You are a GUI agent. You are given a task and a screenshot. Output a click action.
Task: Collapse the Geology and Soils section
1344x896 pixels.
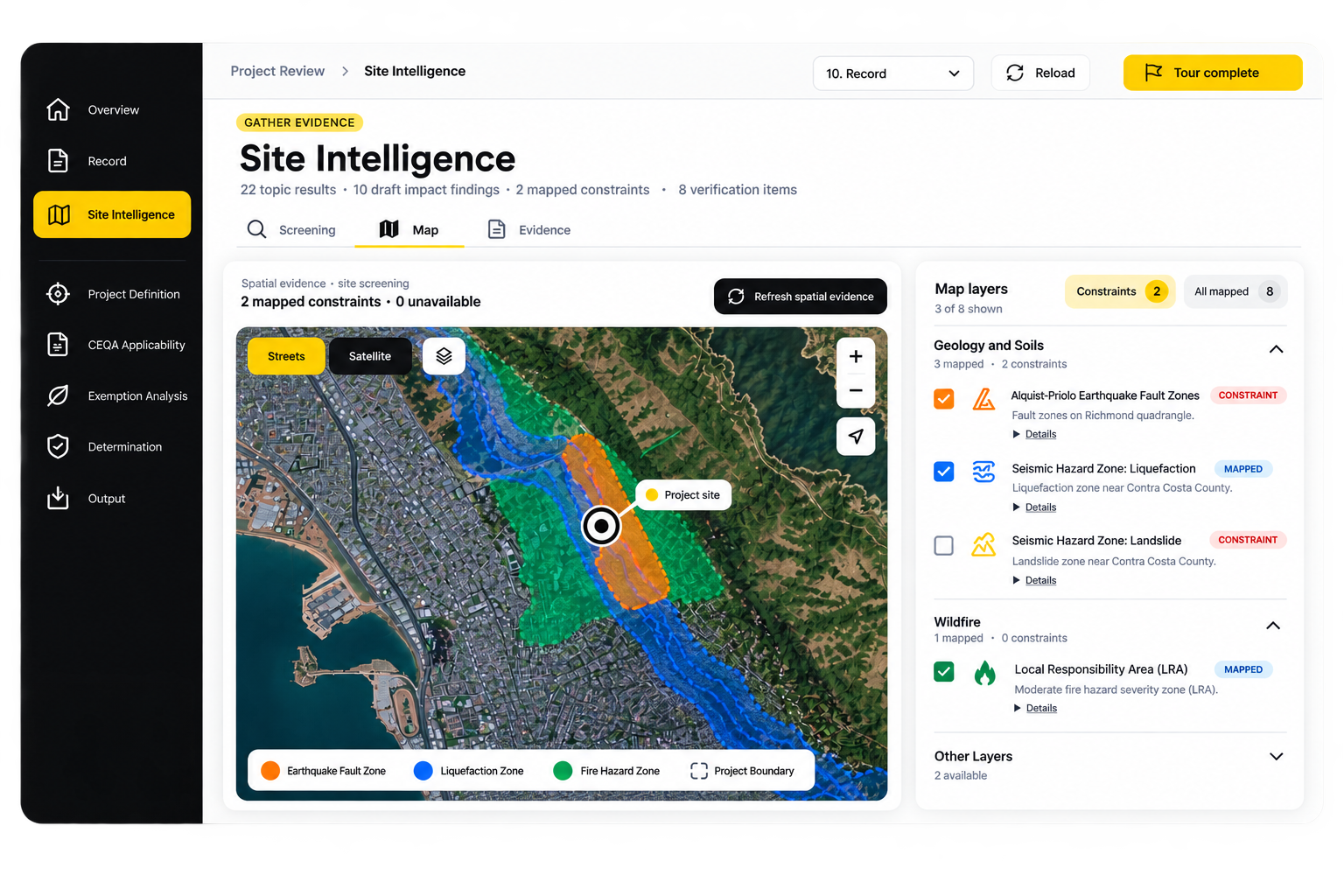1276,349
